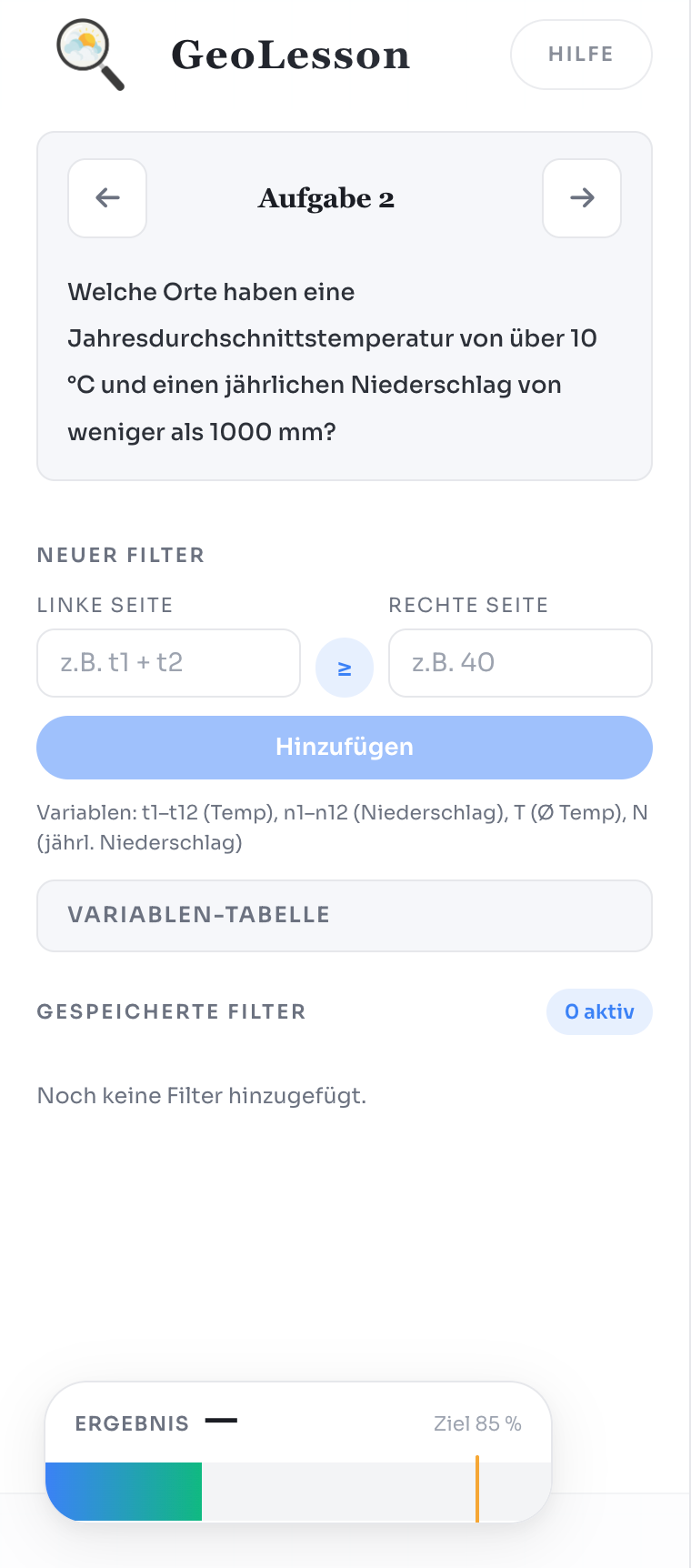Click the "0 aktiv" filter badge
The image size is (691, 1568).
coord(599,1011)
